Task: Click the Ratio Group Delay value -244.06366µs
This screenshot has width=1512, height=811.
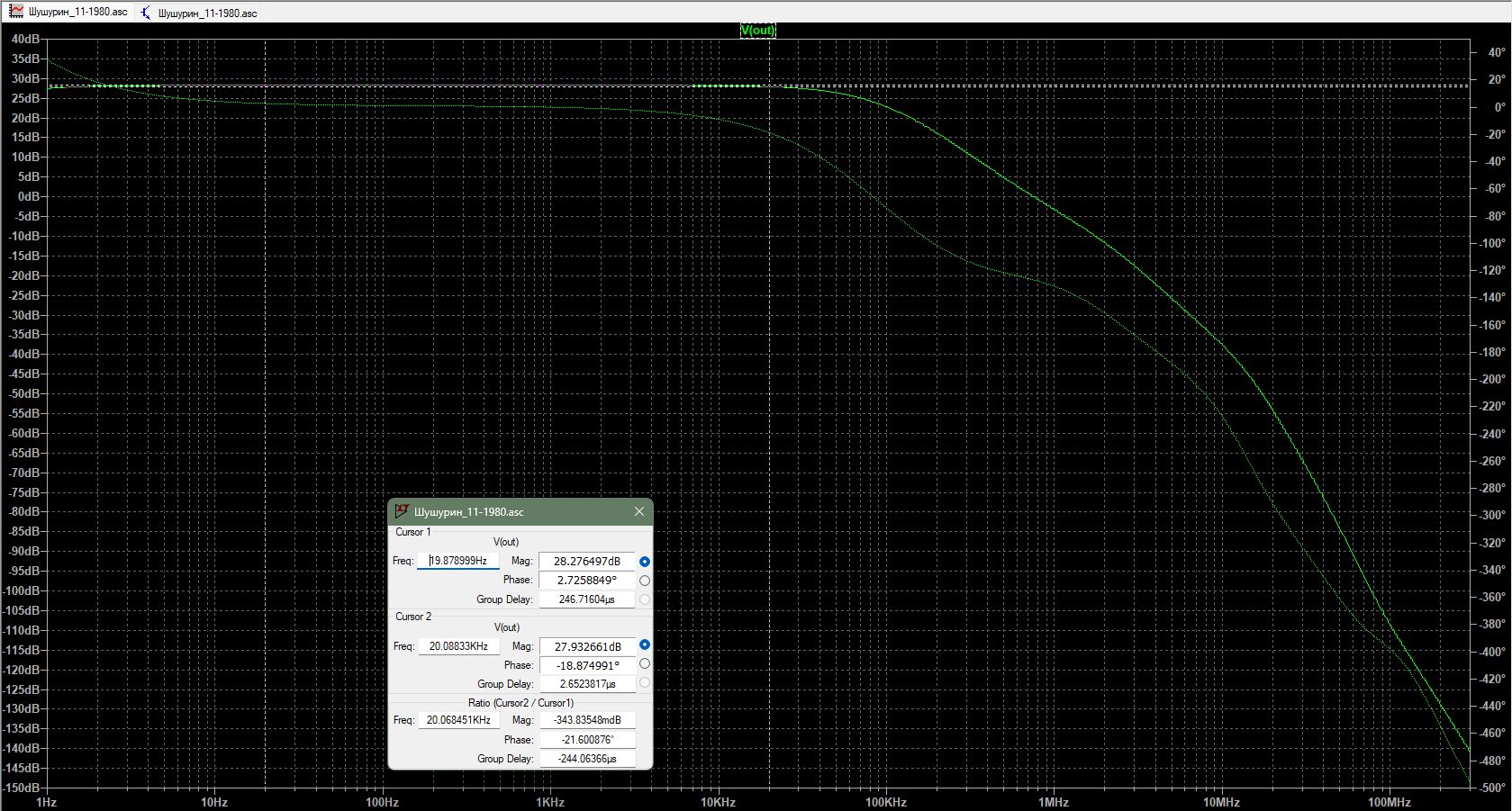Action: (587, 759)
